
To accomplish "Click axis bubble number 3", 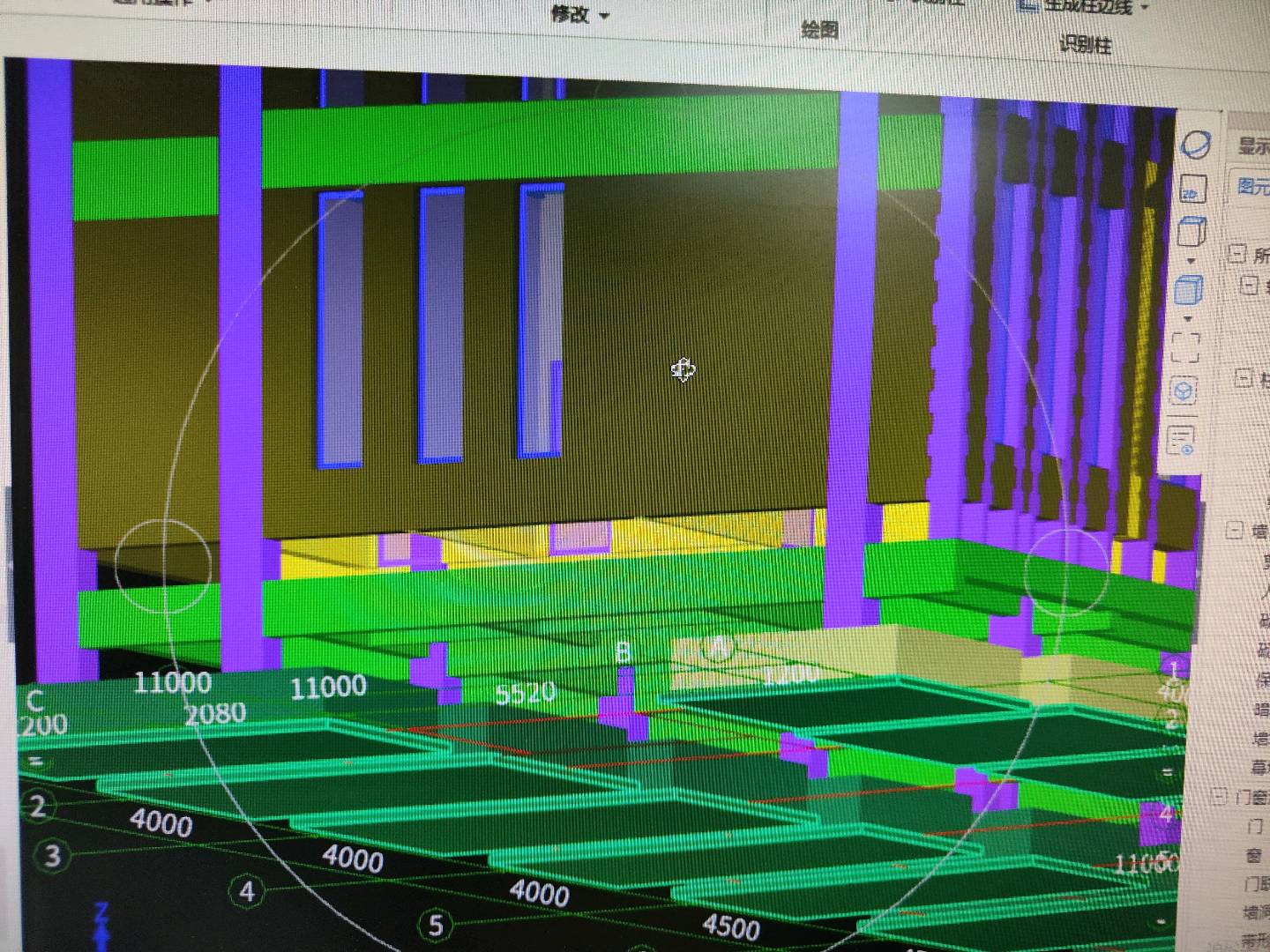I will click(x=52, y=855).
